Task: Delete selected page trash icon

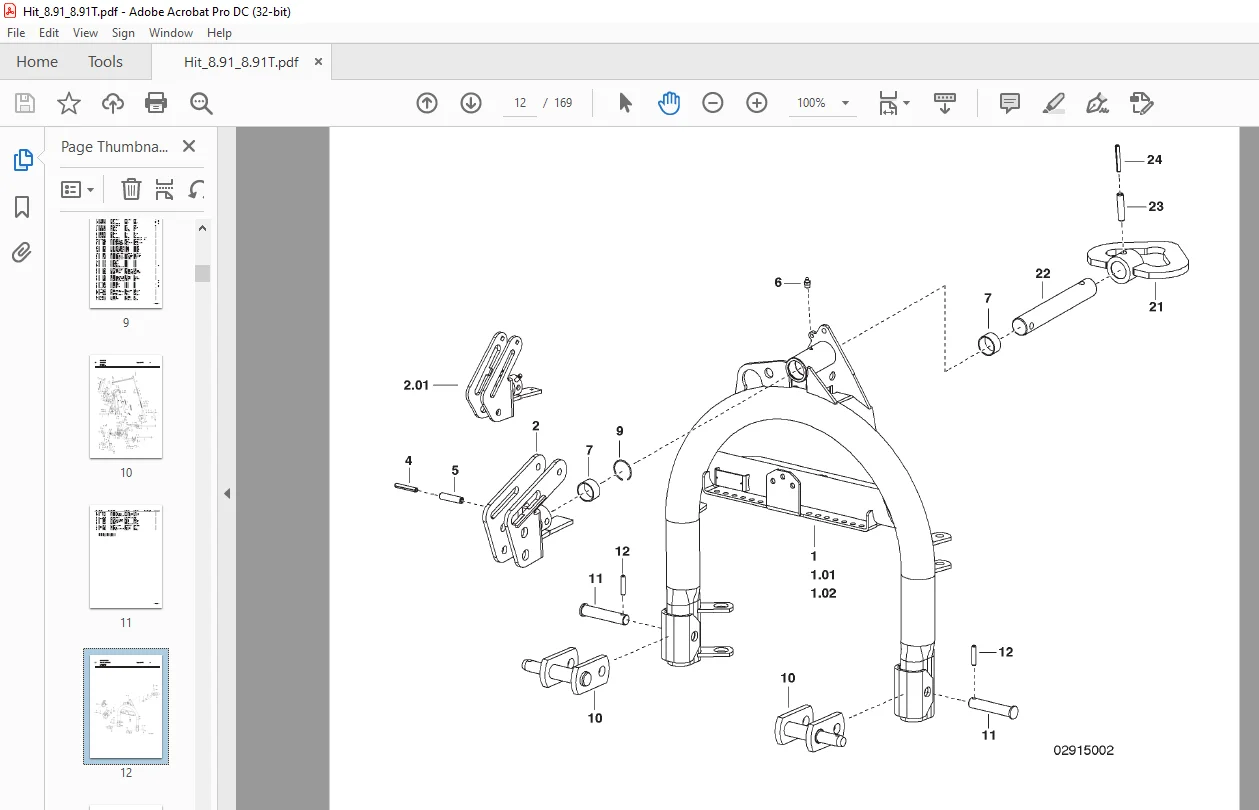Action: [131, 189]
